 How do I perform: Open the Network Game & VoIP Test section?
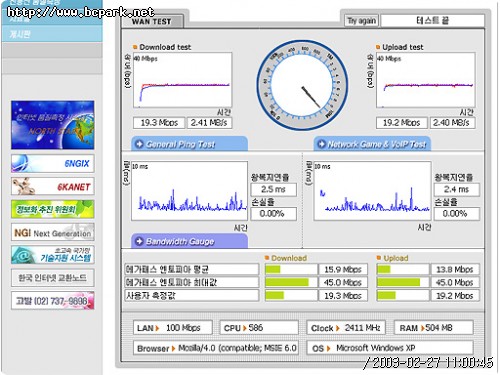point(372,144)
